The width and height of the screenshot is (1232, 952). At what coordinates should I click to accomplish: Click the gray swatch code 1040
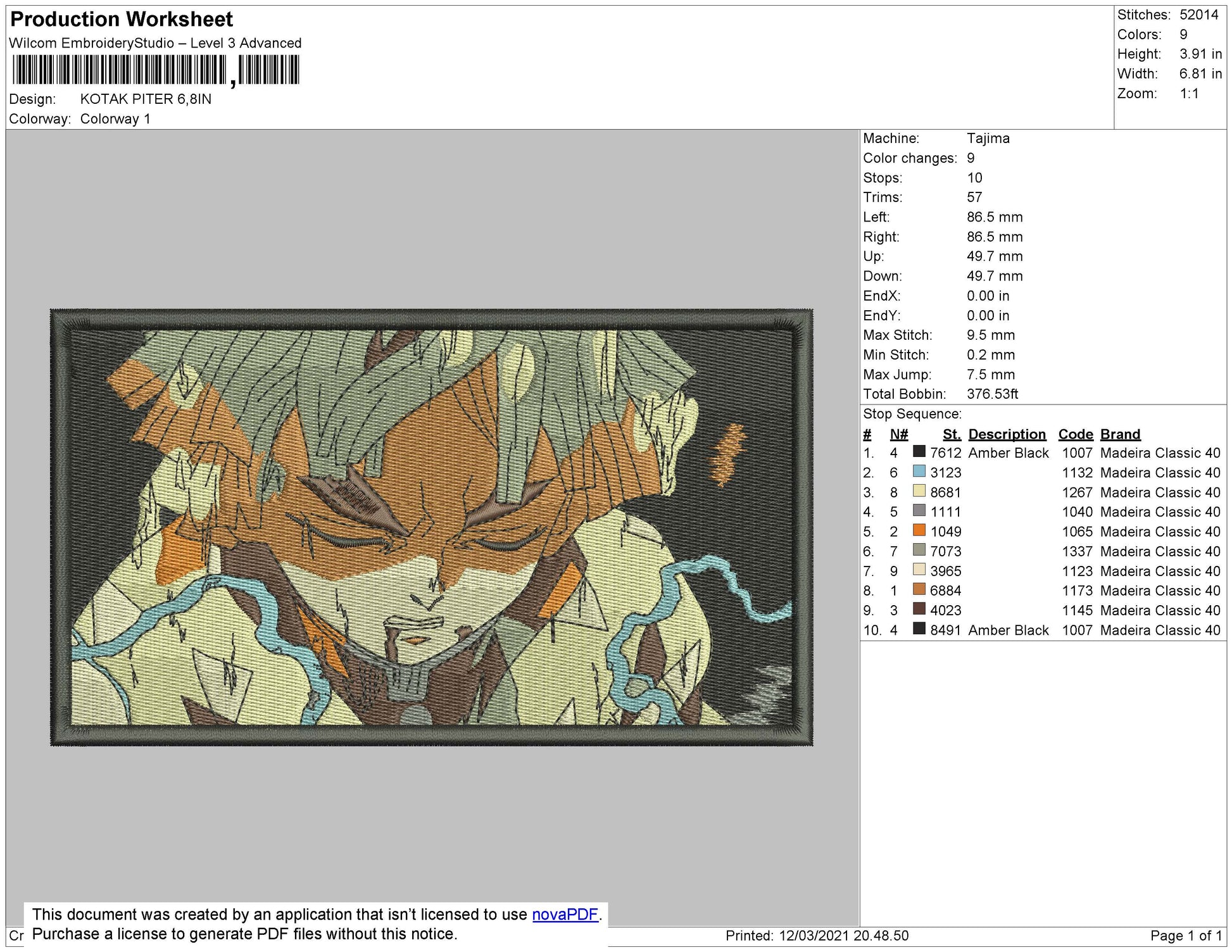click(x=919, y=511)
